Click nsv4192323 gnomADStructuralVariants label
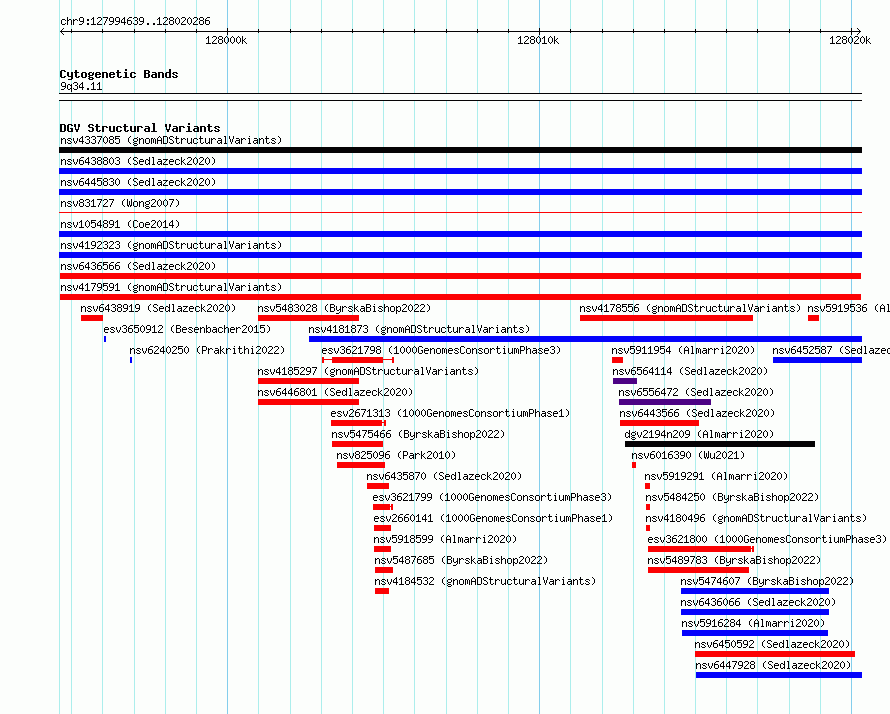890x714 pixels. pos(171,245)
